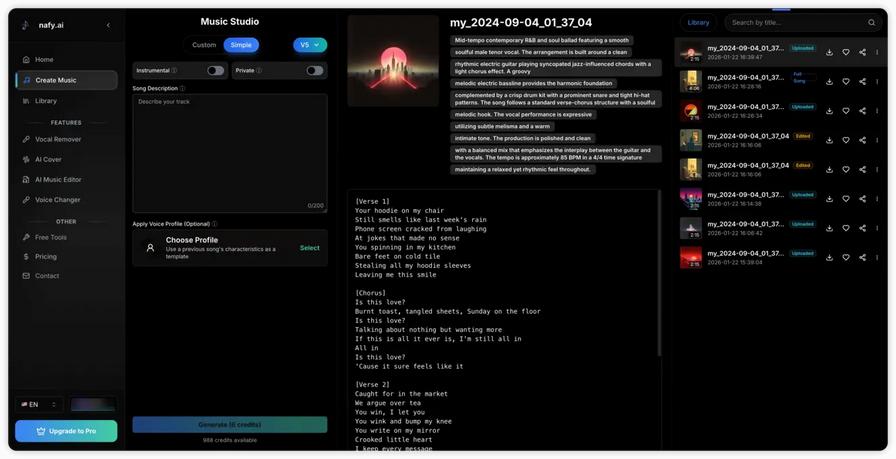Screen dimensions: 896x459
Task: Open more options for song dated 16:28:16
Action: click(x=877, y=81)
